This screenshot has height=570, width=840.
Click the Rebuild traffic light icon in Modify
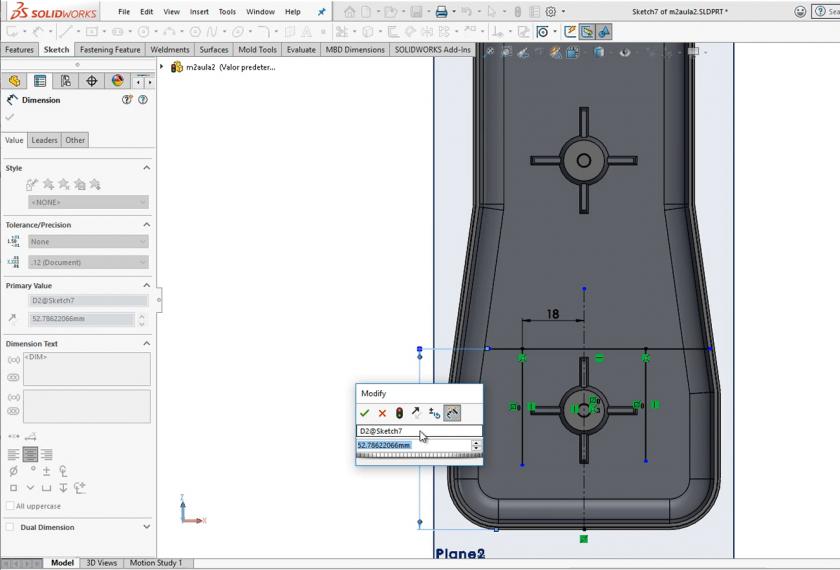[x=399, y=413]
